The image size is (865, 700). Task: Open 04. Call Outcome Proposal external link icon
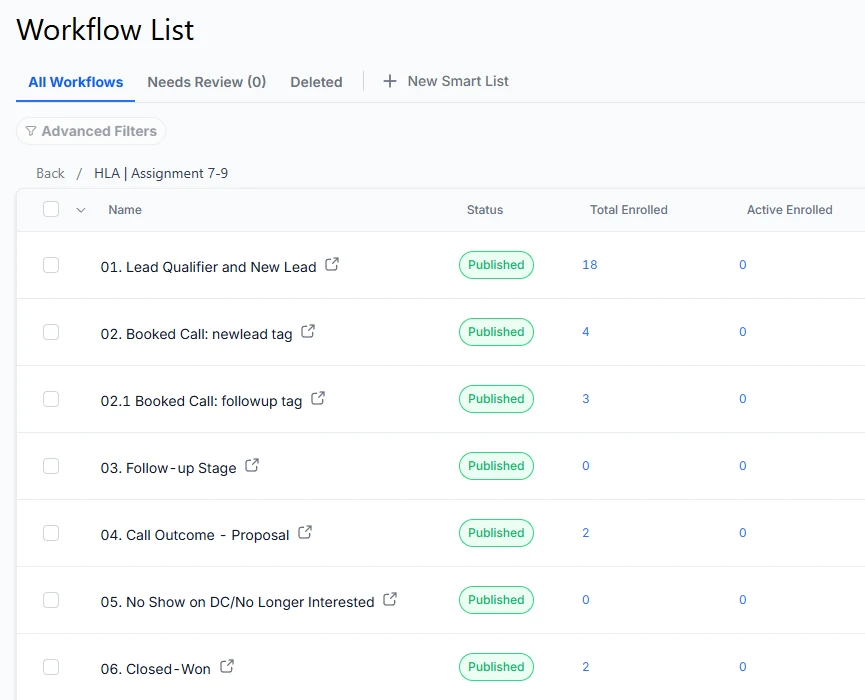[x=305, y=532]
